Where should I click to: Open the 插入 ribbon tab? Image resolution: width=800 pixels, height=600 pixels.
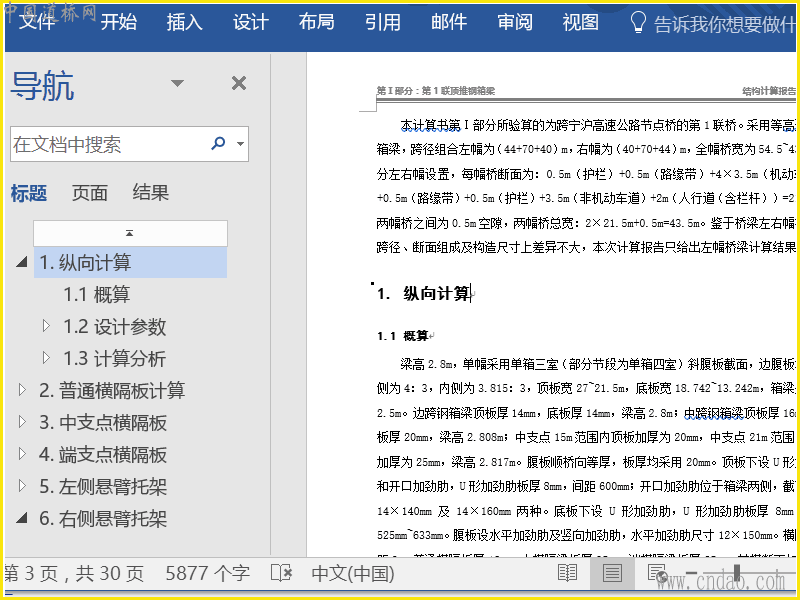coord(184,22)
